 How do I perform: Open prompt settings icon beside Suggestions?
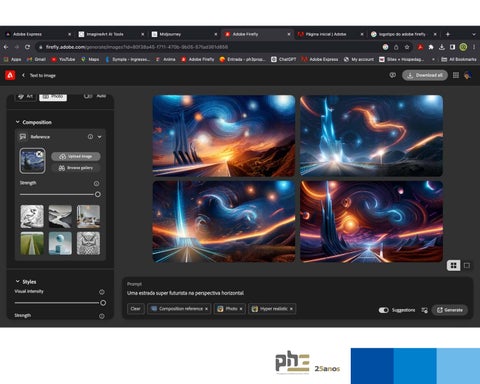click(x=424, y=310)
